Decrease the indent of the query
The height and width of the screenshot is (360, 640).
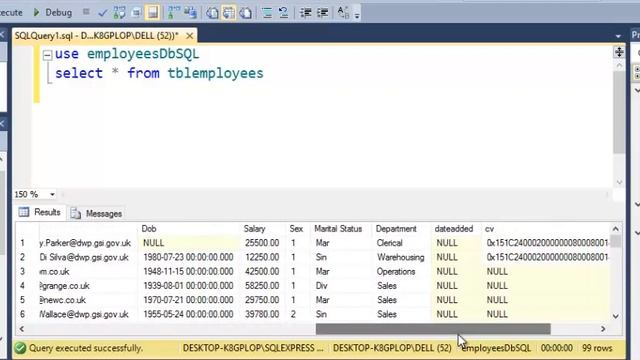(x=306, y=13)
